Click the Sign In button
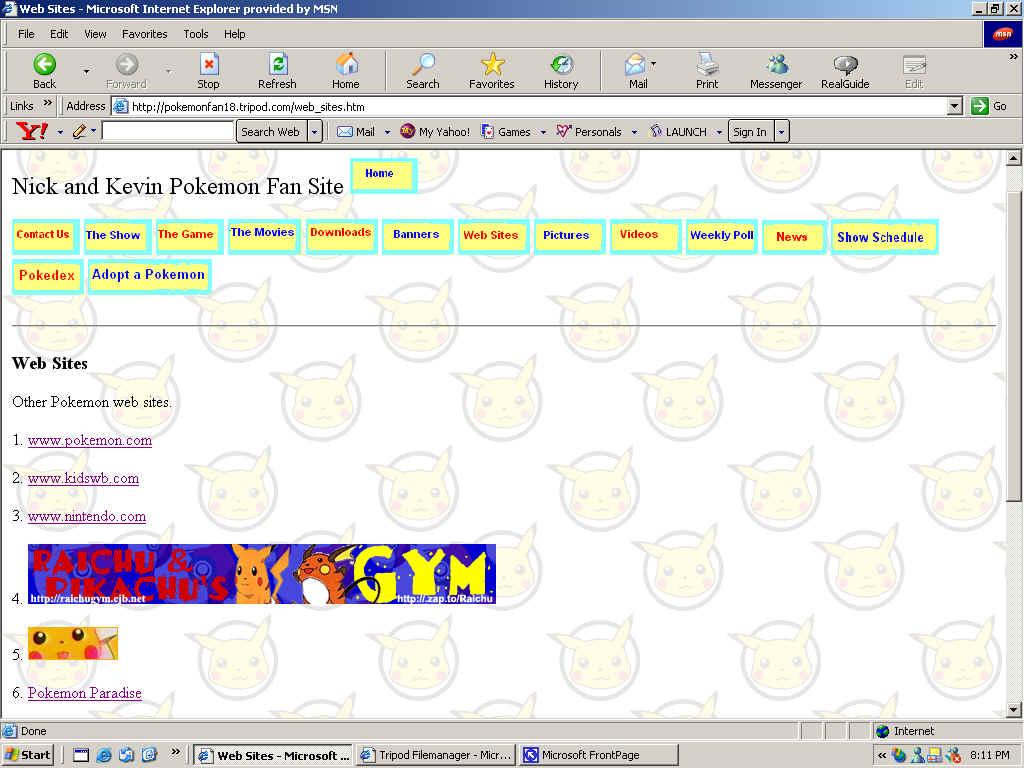 [750, 131]
